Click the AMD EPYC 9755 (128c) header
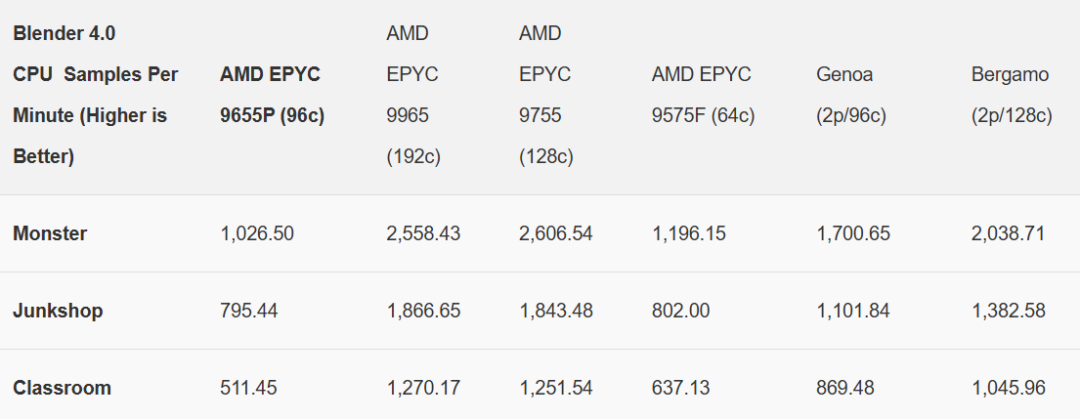Screen dimensions: 1080x419 546,94
